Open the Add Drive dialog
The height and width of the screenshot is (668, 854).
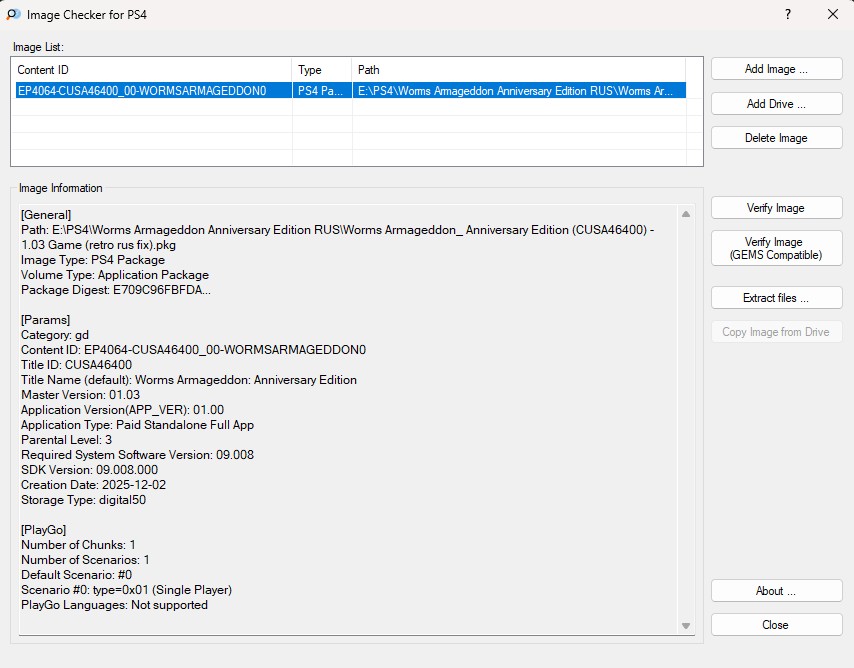pos(776,104)
